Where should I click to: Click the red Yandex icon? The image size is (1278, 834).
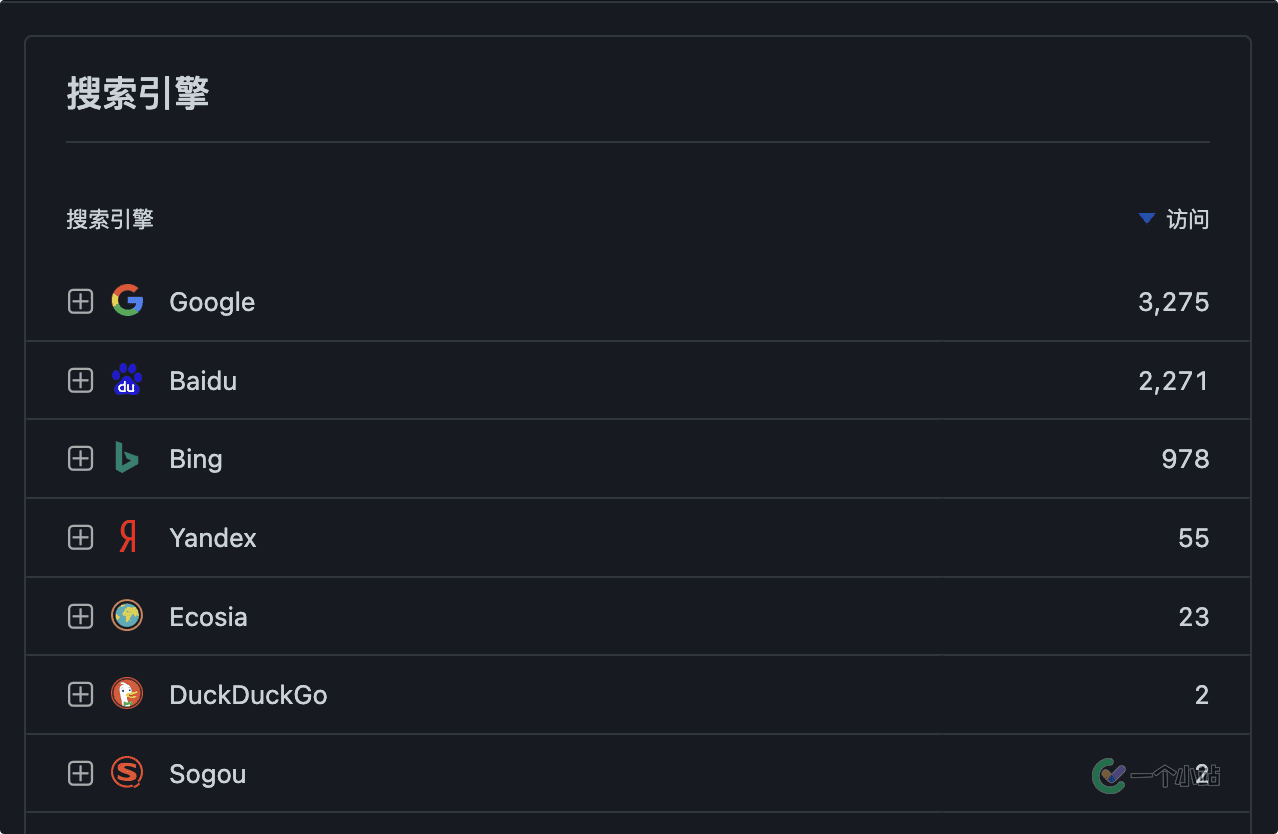point(127,537)
